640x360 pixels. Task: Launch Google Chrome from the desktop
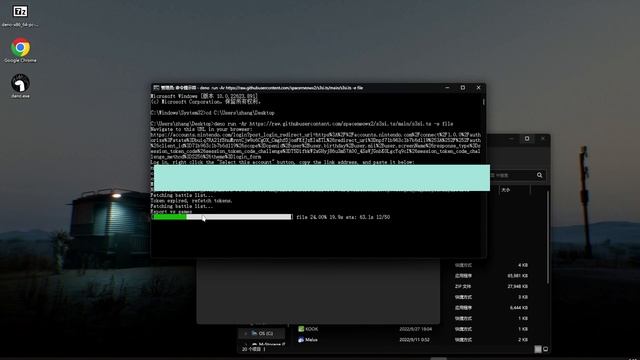click(x=20, y=50)
